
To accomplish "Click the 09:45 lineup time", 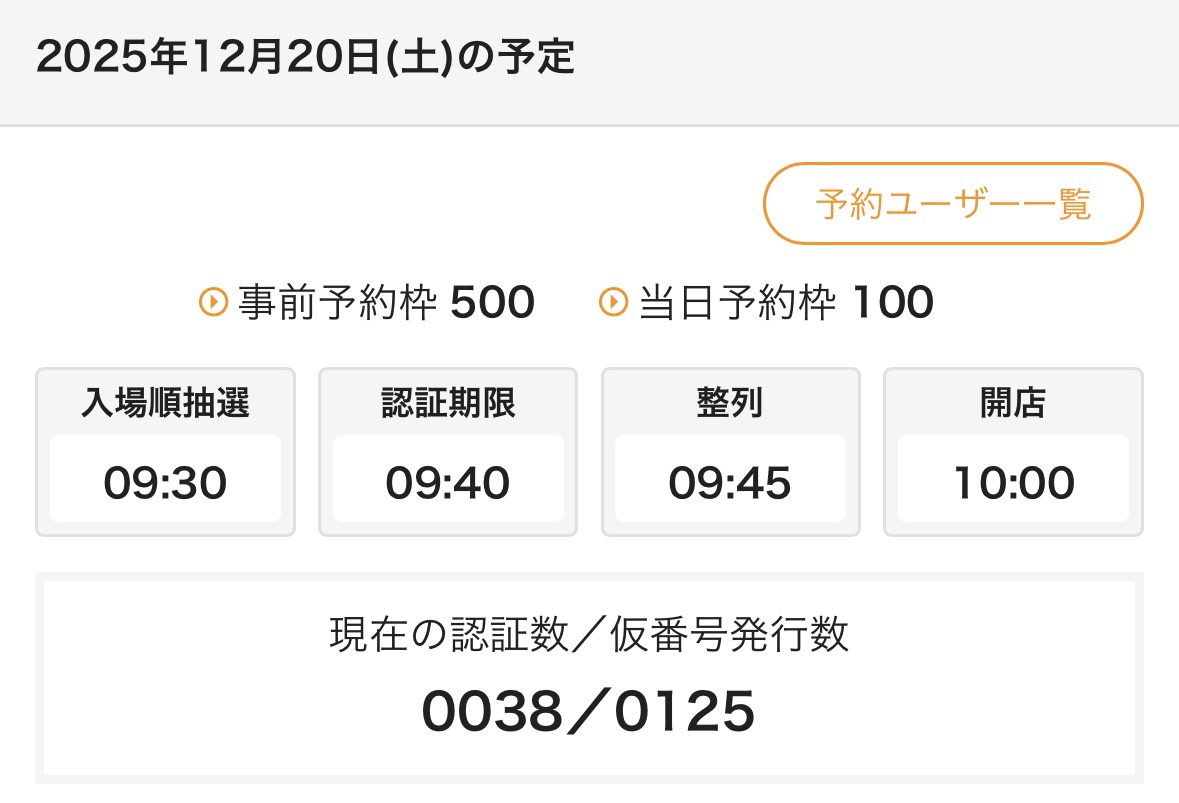I will (730, 484).
